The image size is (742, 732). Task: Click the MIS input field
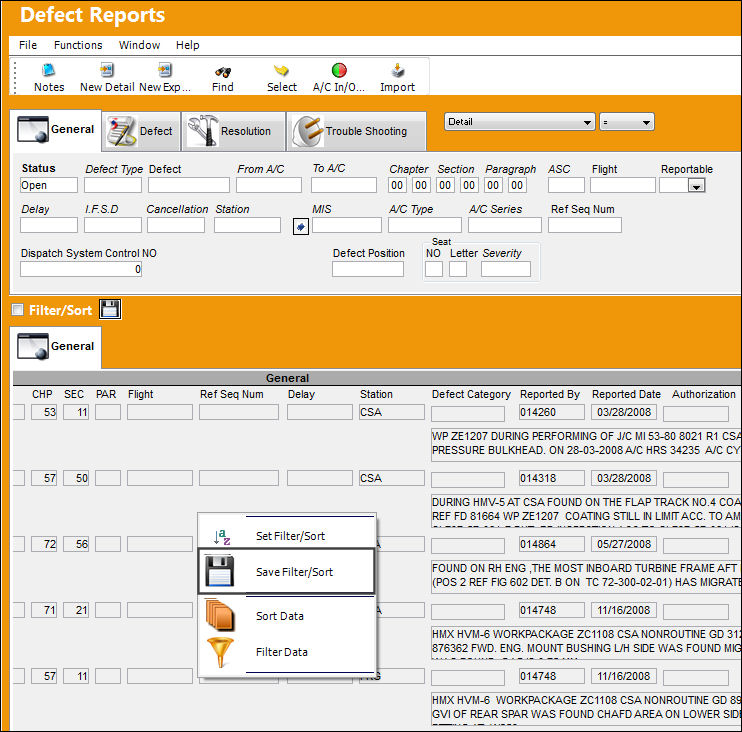pos(347,225)
